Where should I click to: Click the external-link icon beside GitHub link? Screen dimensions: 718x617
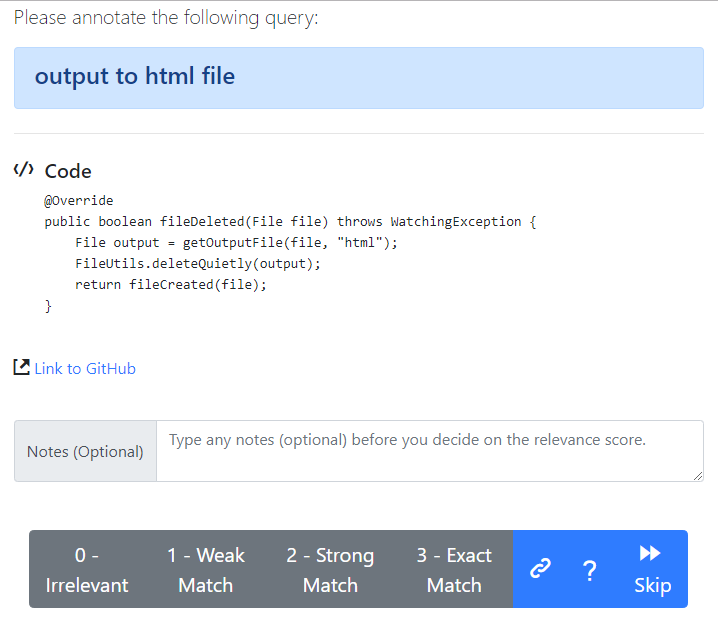(x=22, y=368)
